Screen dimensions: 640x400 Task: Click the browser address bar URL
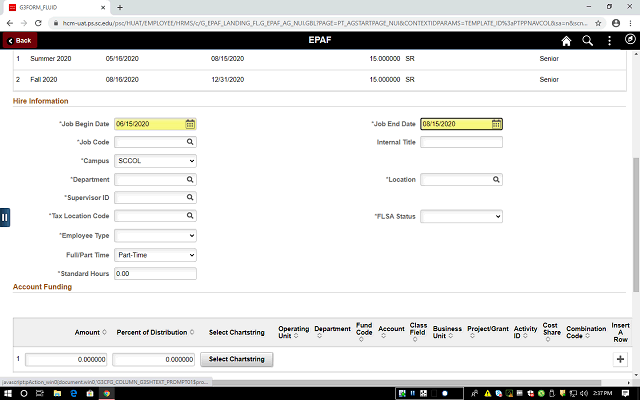[324, 23]
